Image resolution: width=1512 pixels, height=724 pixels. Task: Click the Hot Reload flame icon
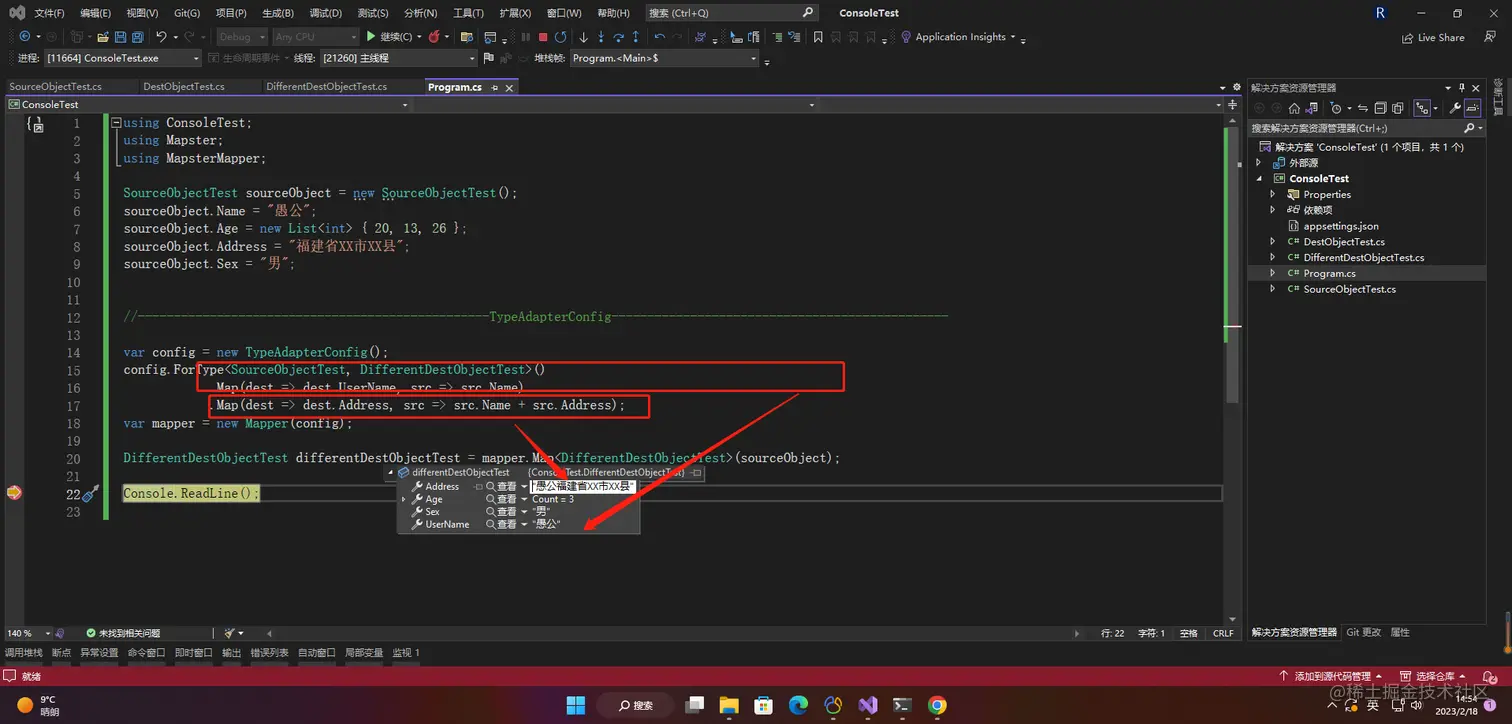pyautogui.click(x=432, y=37)
